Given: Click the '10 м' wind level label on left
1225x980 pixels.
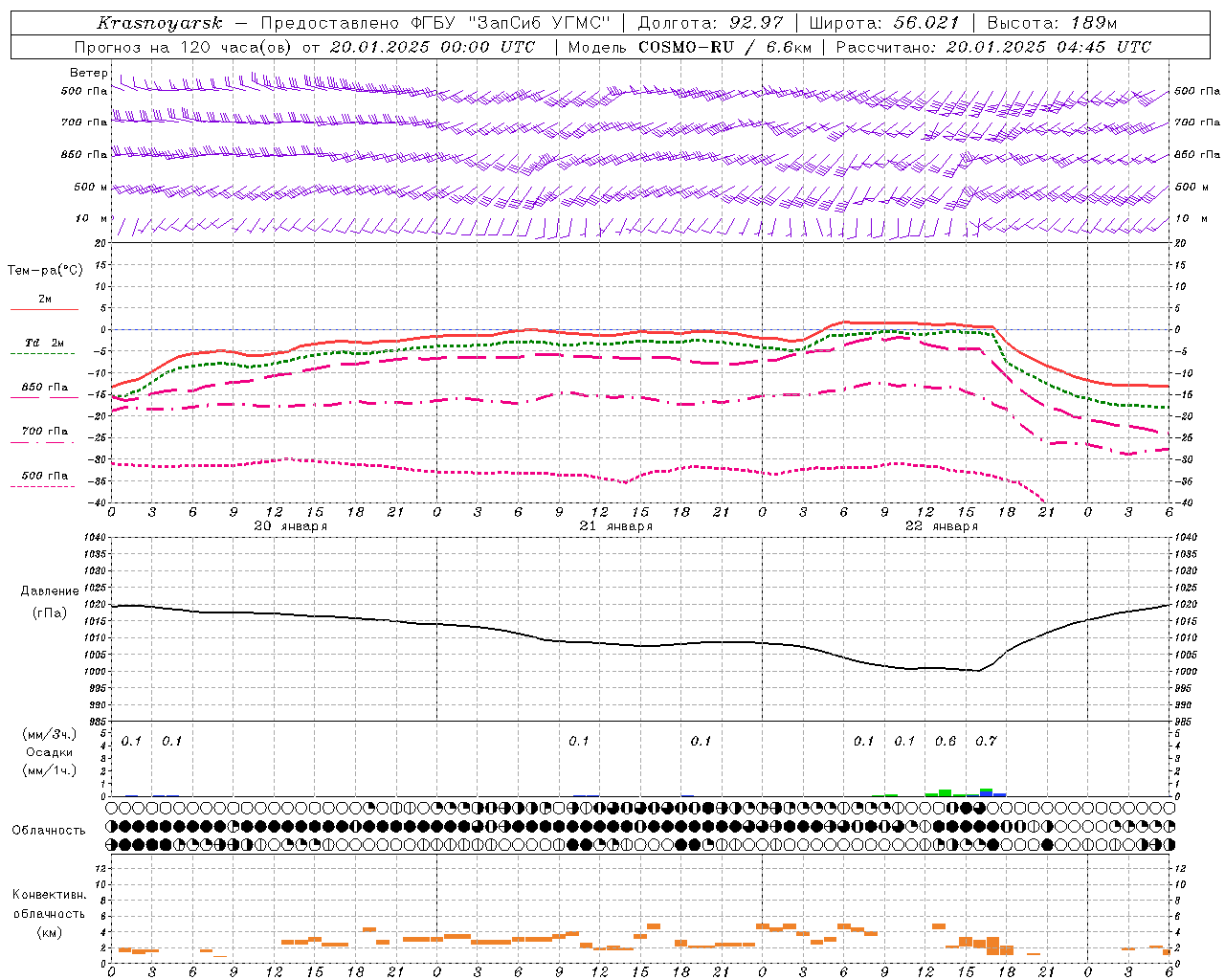Looking at the screenshot, I should (x=92, y=218).
